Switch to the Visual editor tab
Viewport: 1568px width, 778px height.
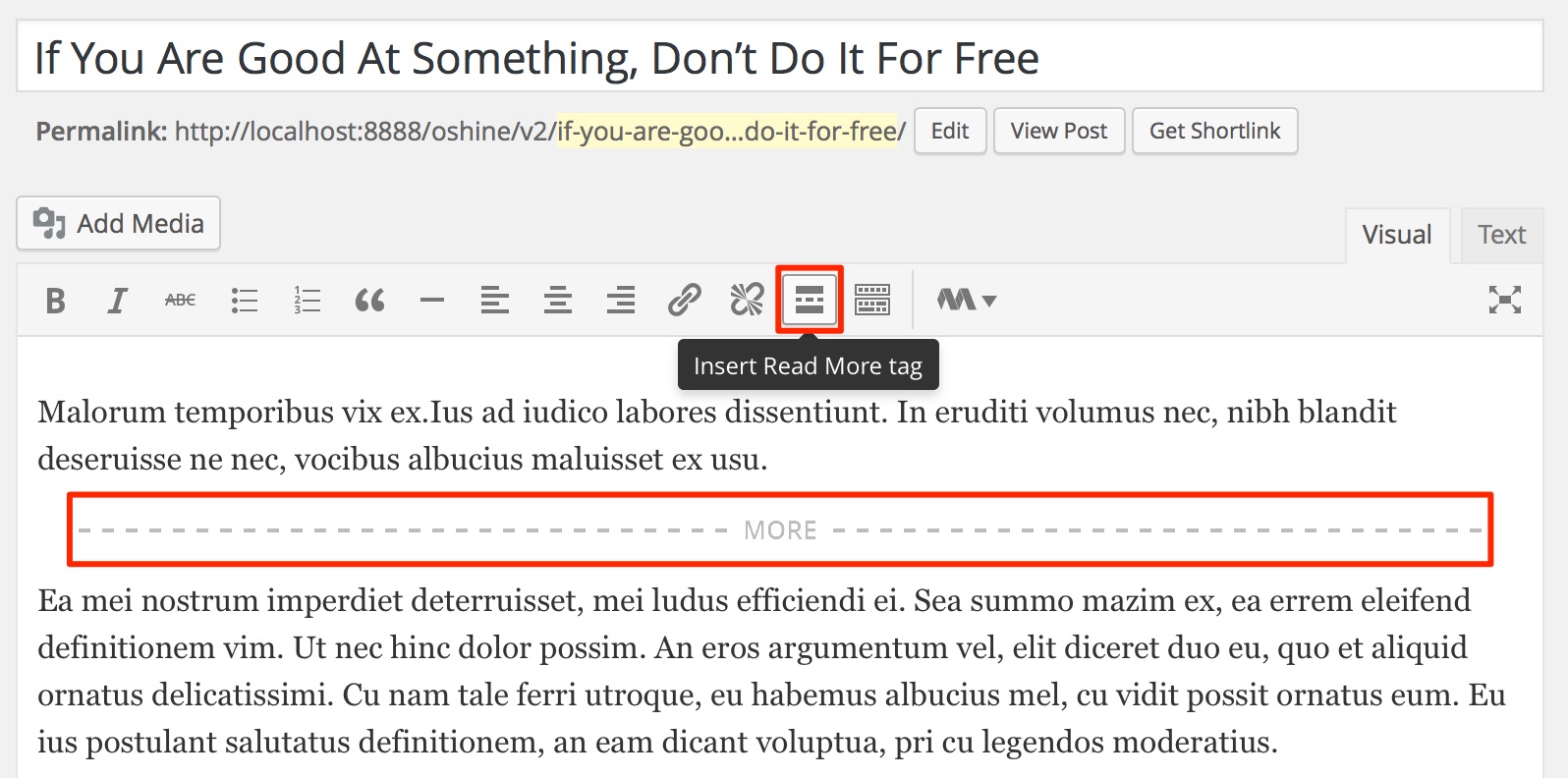[x=1397, y=235]
